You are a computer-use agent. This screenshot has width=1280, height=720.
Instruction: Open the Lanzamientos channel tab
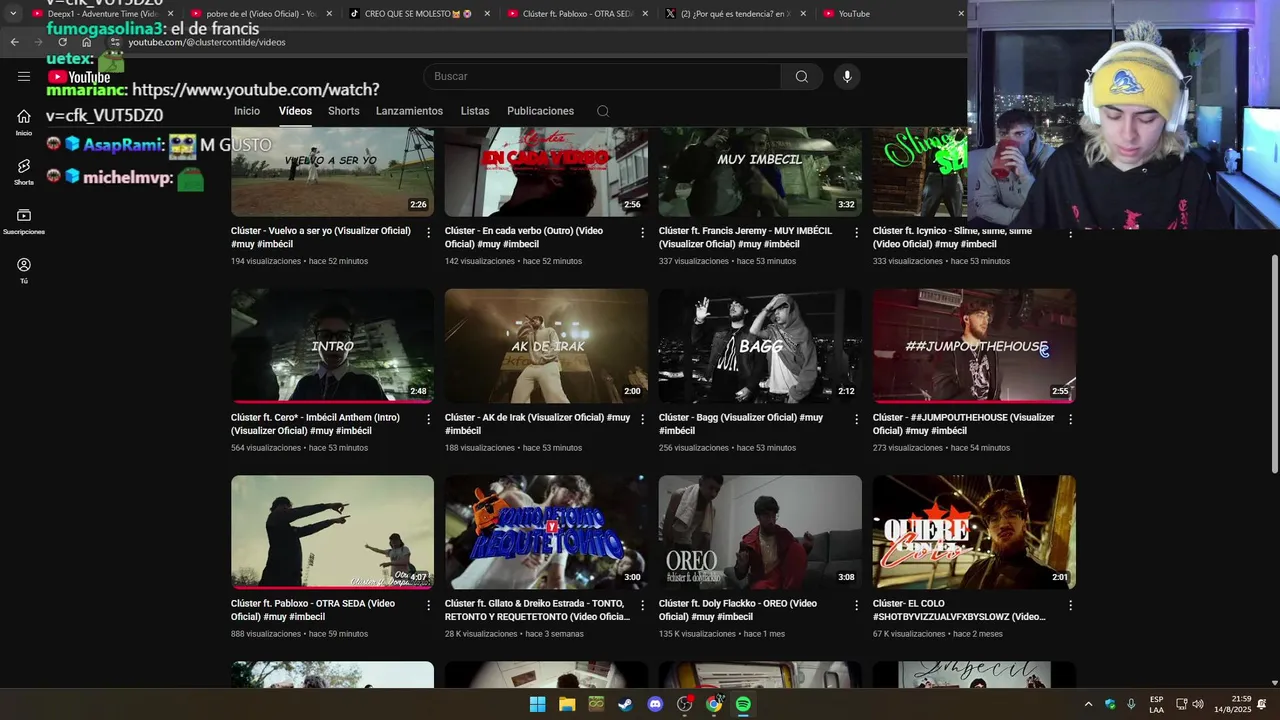[x=409, y=111]
